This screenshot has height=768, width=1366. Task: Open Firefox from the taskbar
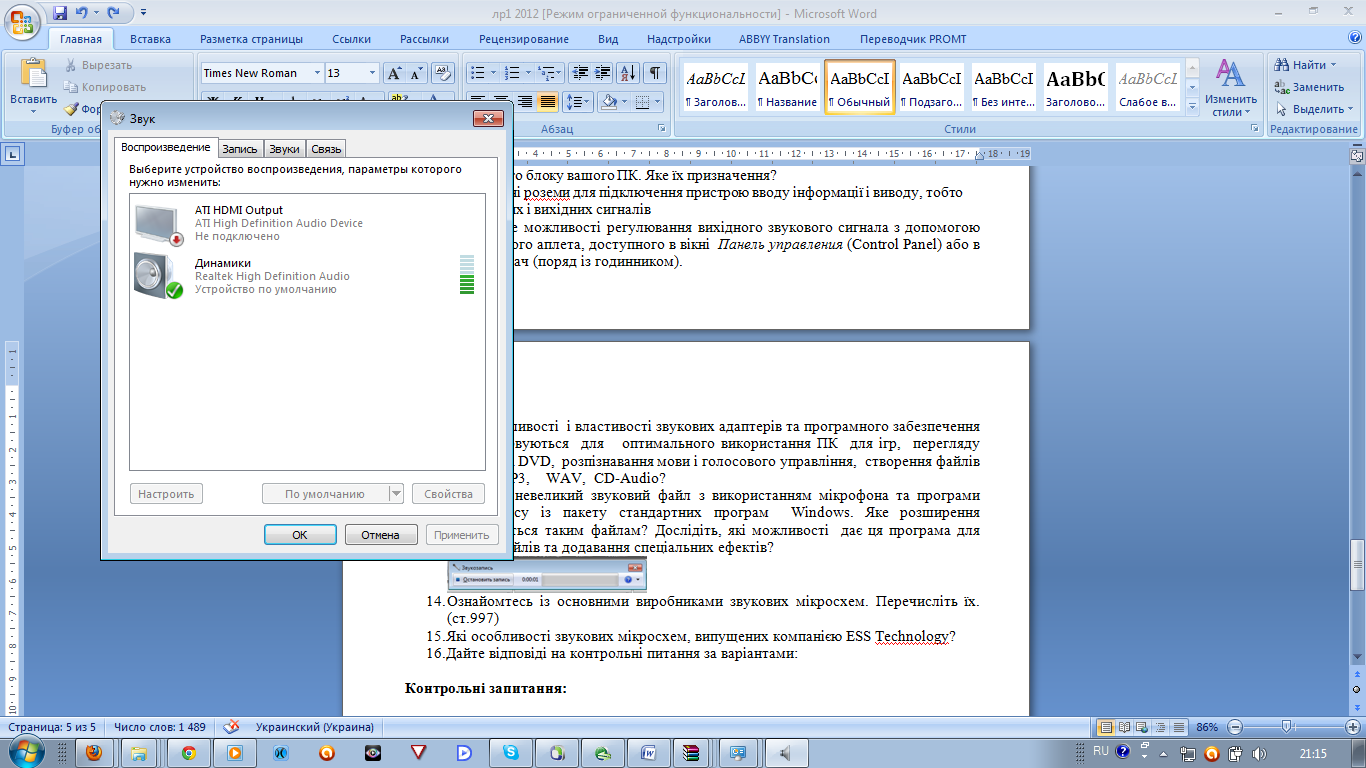(x=93, y=753)
